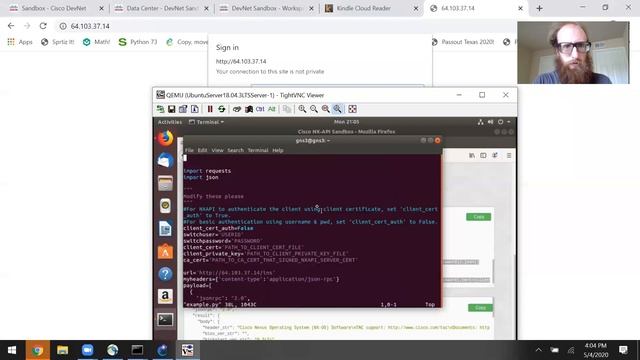Toggle the red Pause button in TightVNC
Image resolution: width=640 pixels, height=360 pixels.
pyautogui.click(x=210, y=109)
